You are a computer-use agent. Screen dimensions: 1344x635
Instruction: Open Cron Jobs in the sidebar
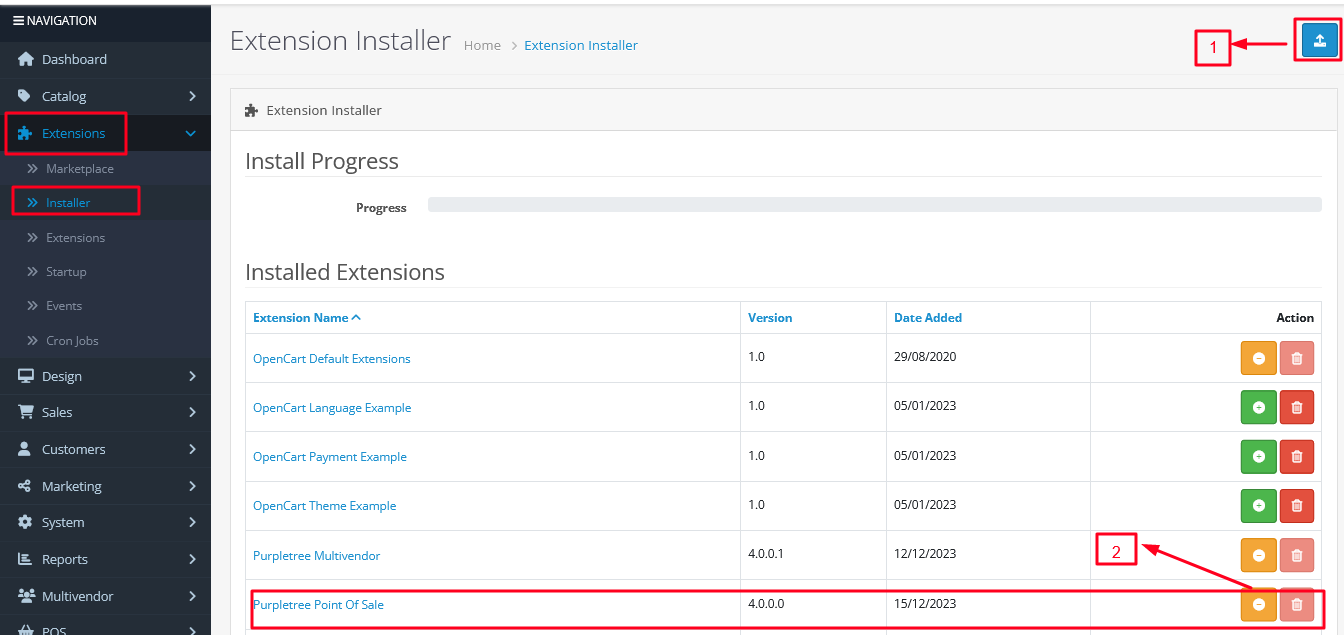click(x=72, y=341)
